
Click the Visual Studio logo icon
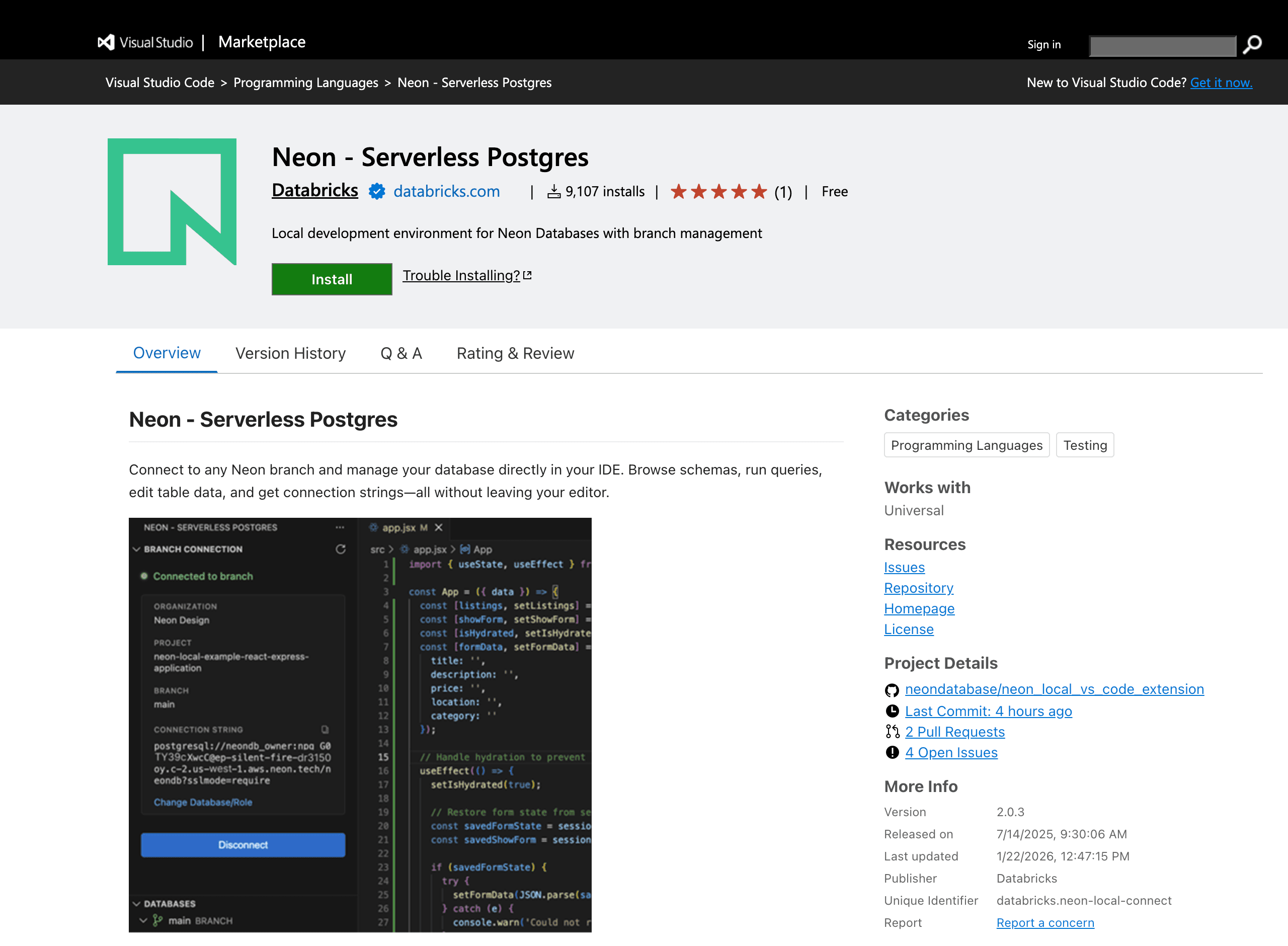pos(106,42)
